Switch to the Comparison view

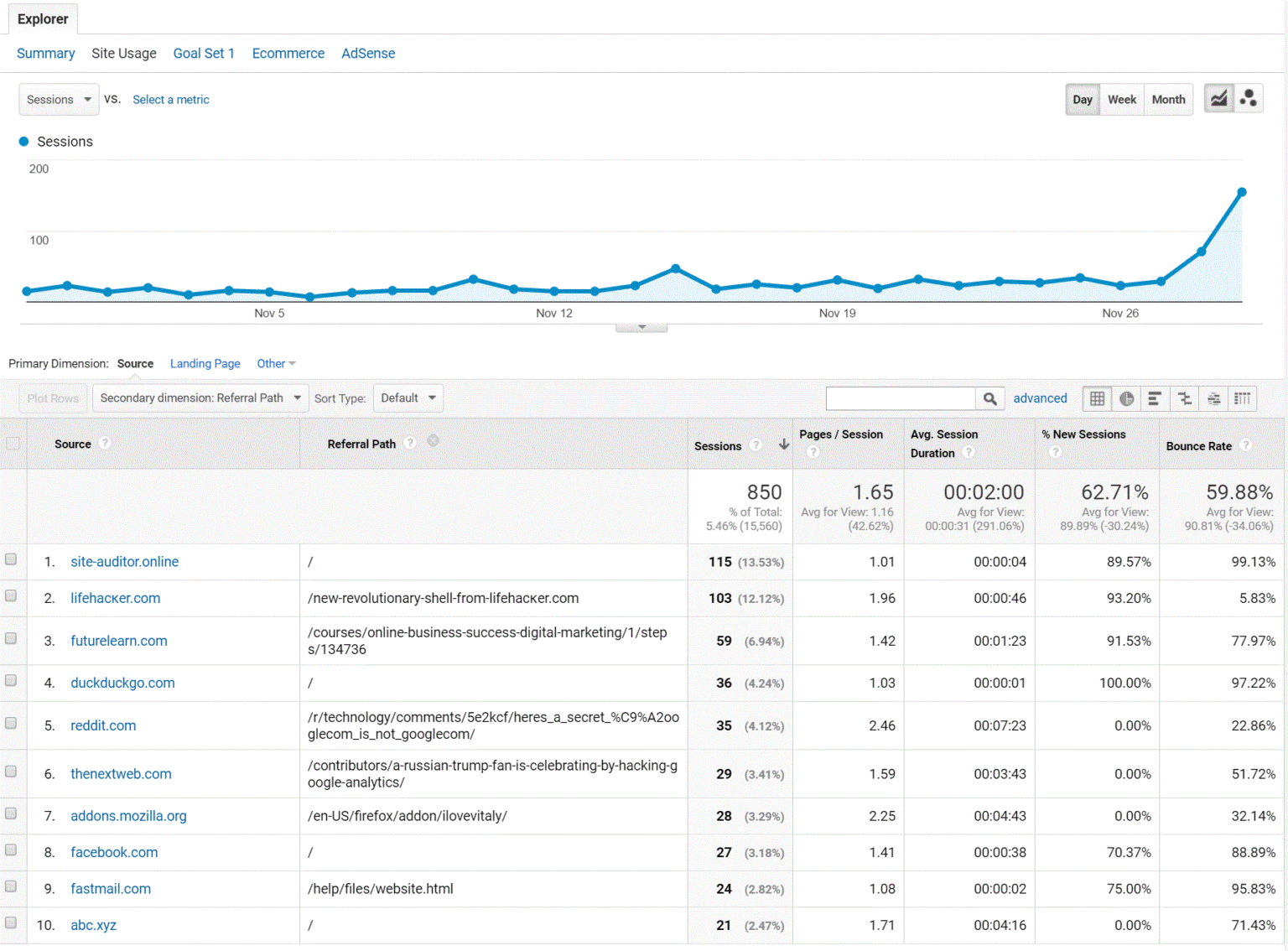pyautogui.click(x=1185, y=398)
